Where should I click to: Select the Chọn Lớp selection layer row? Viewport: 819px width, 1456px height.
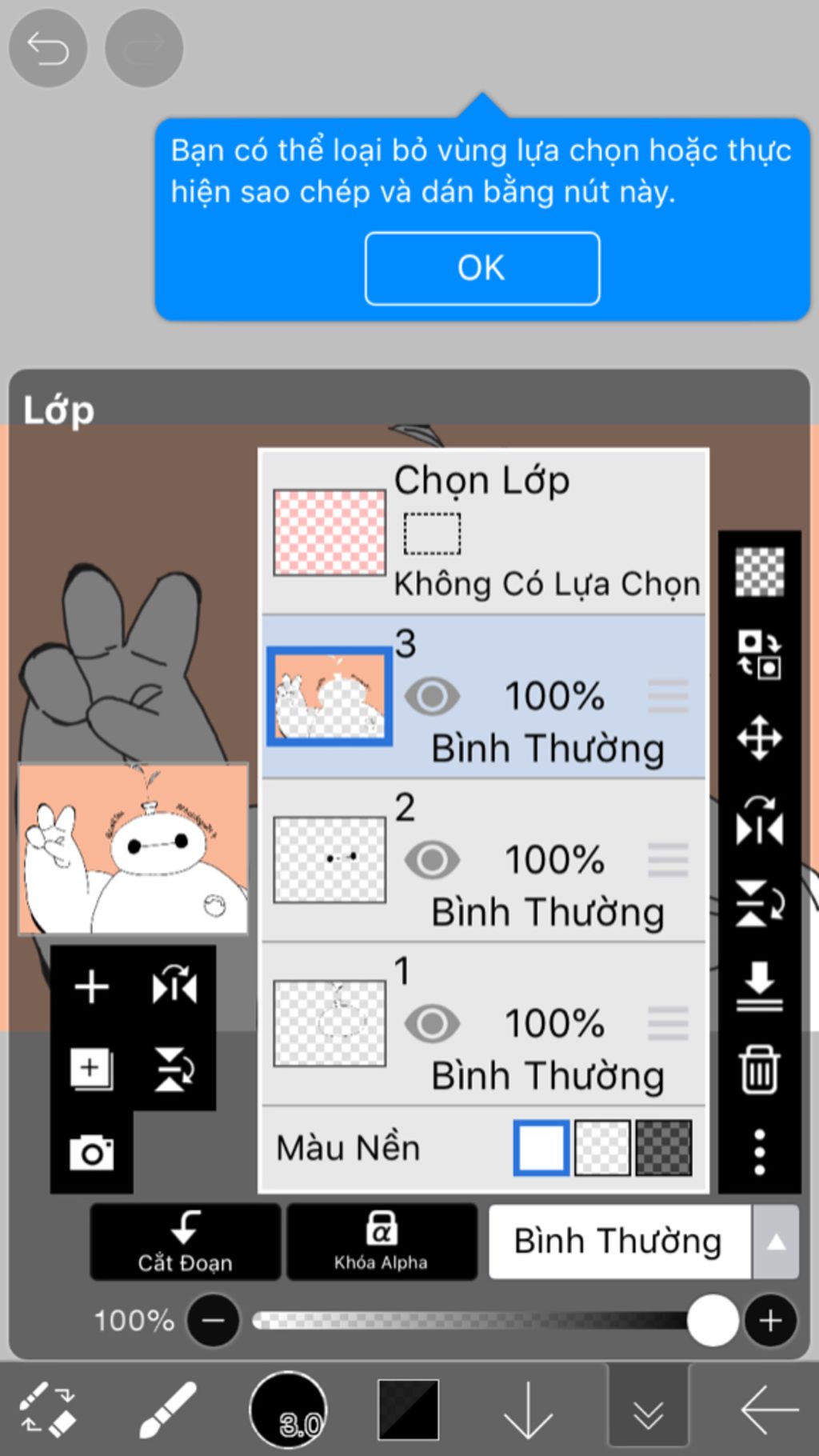pyautogui.click(x=484, y=533)
